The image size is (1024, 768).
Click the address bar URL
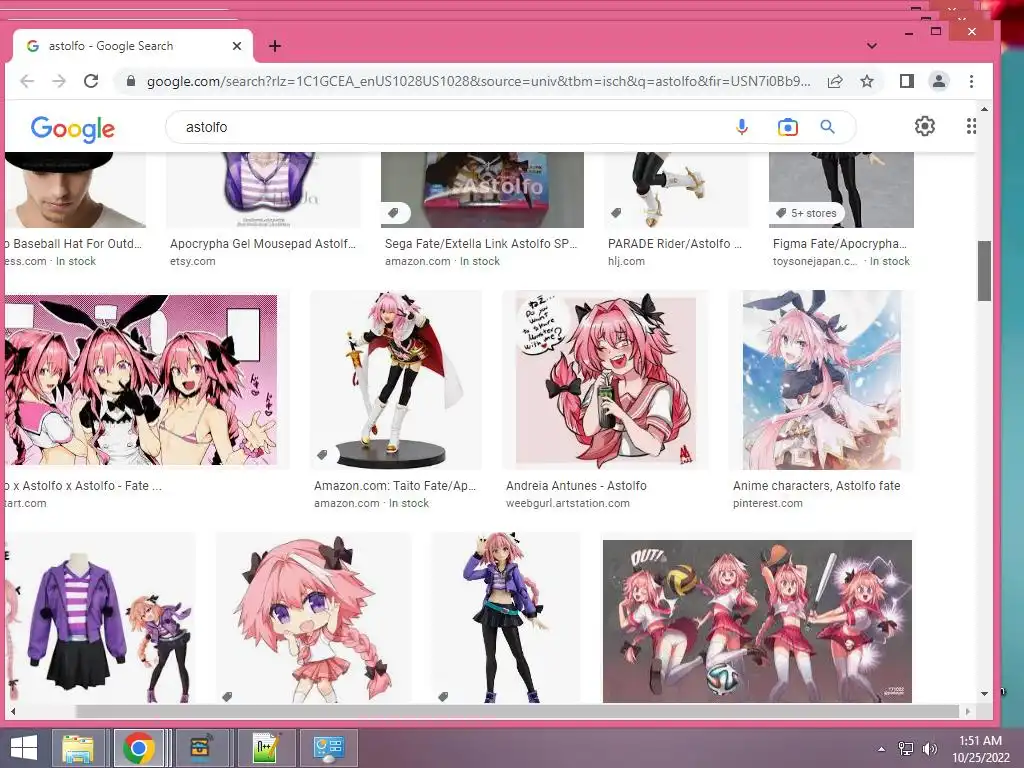(478, 81)
